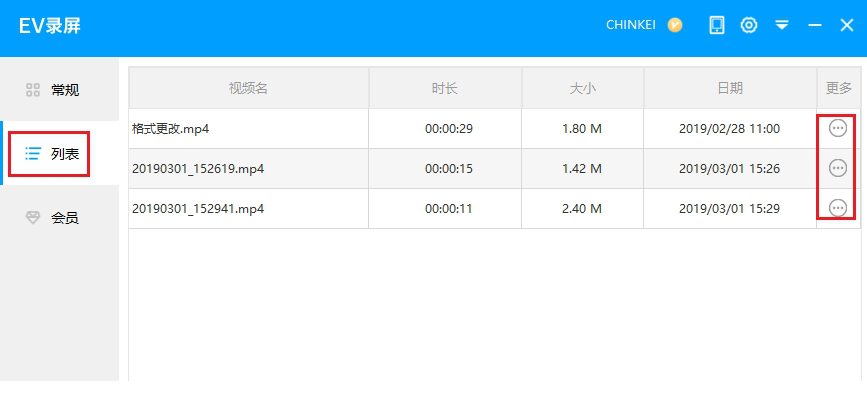Select the file 格式更改.mp4
The image size is (867, 396).
[x=170, y=129]
